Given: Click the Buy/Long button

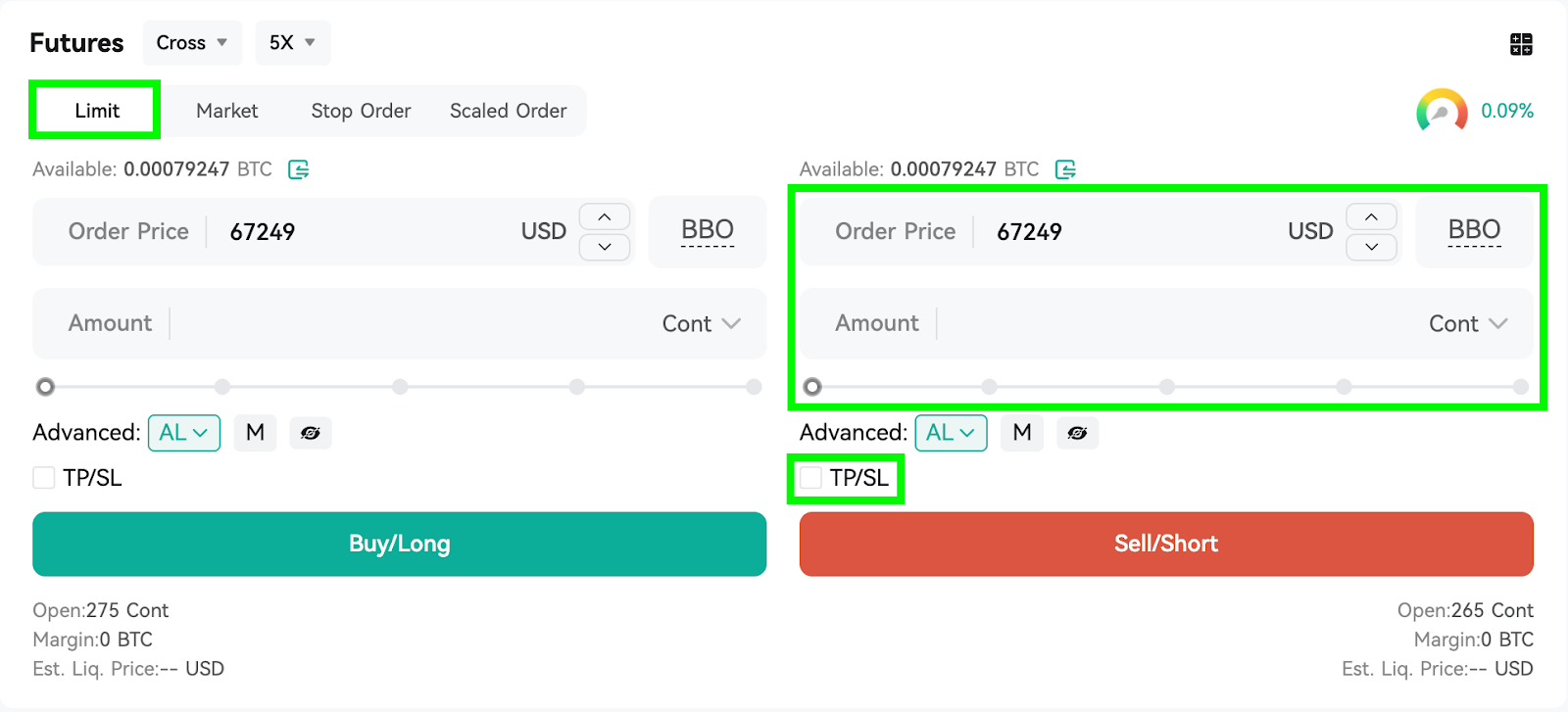Looking at the screenshot, I should tap(400, 544).
